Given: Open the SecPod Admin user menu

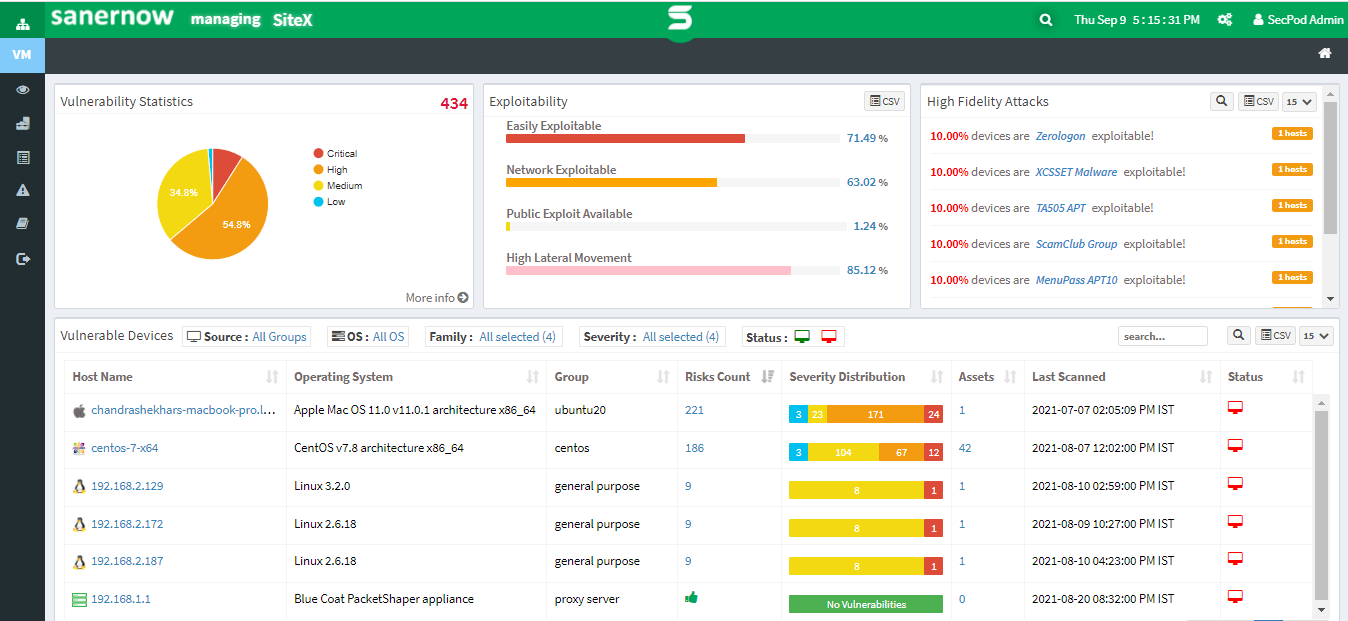Looking at the screenshot, I should pos(1297,20).
